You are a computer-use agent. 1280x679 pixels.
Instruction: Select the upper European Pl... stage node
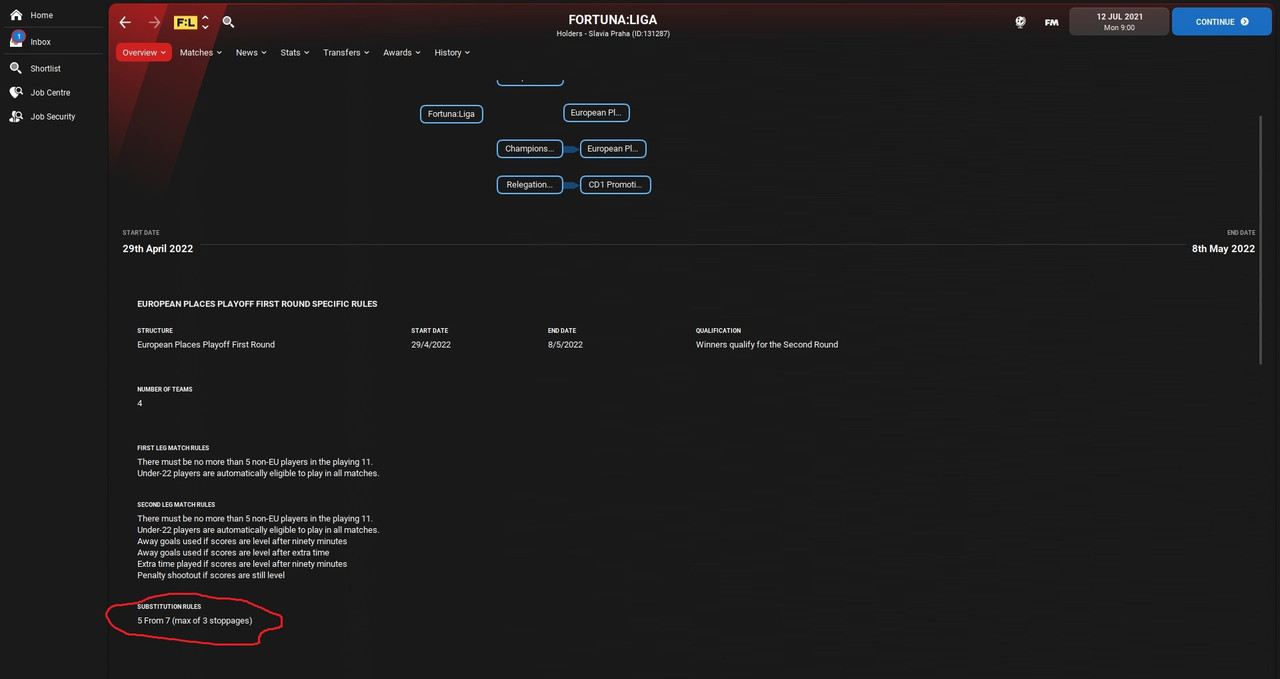click(596, 113)
